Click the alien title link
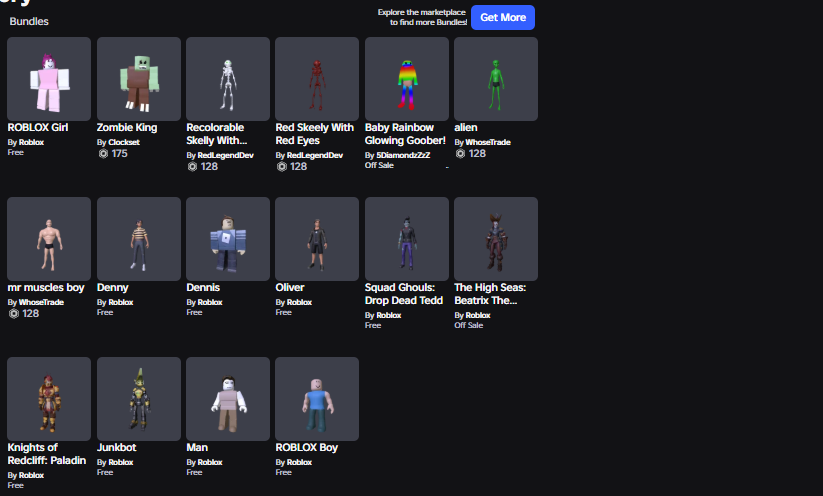The height and width of the screenshot is (496, 823). point(466,128)
